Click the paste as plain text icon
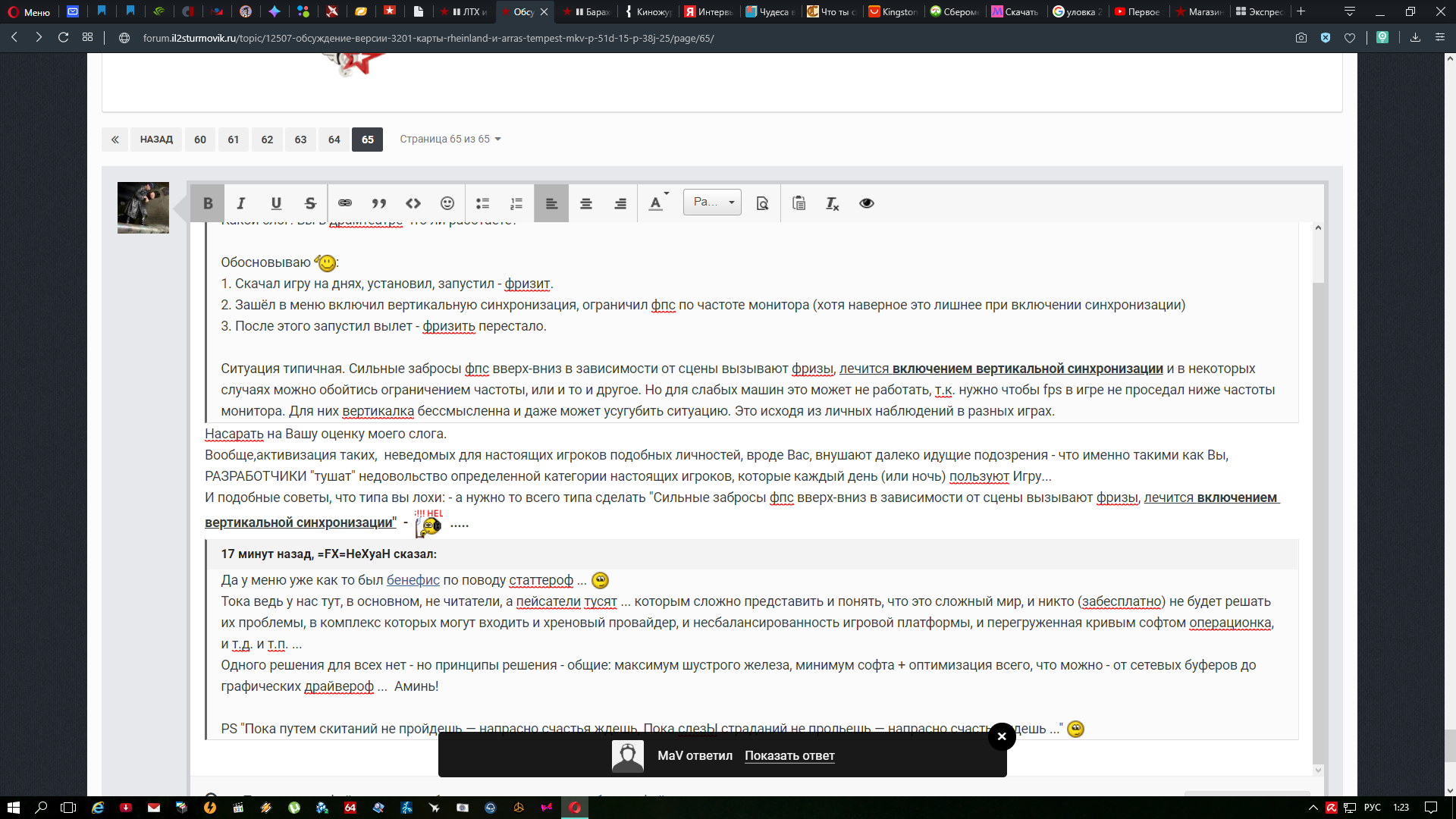This screenshot has height=819, width=1456. (799, 203)
